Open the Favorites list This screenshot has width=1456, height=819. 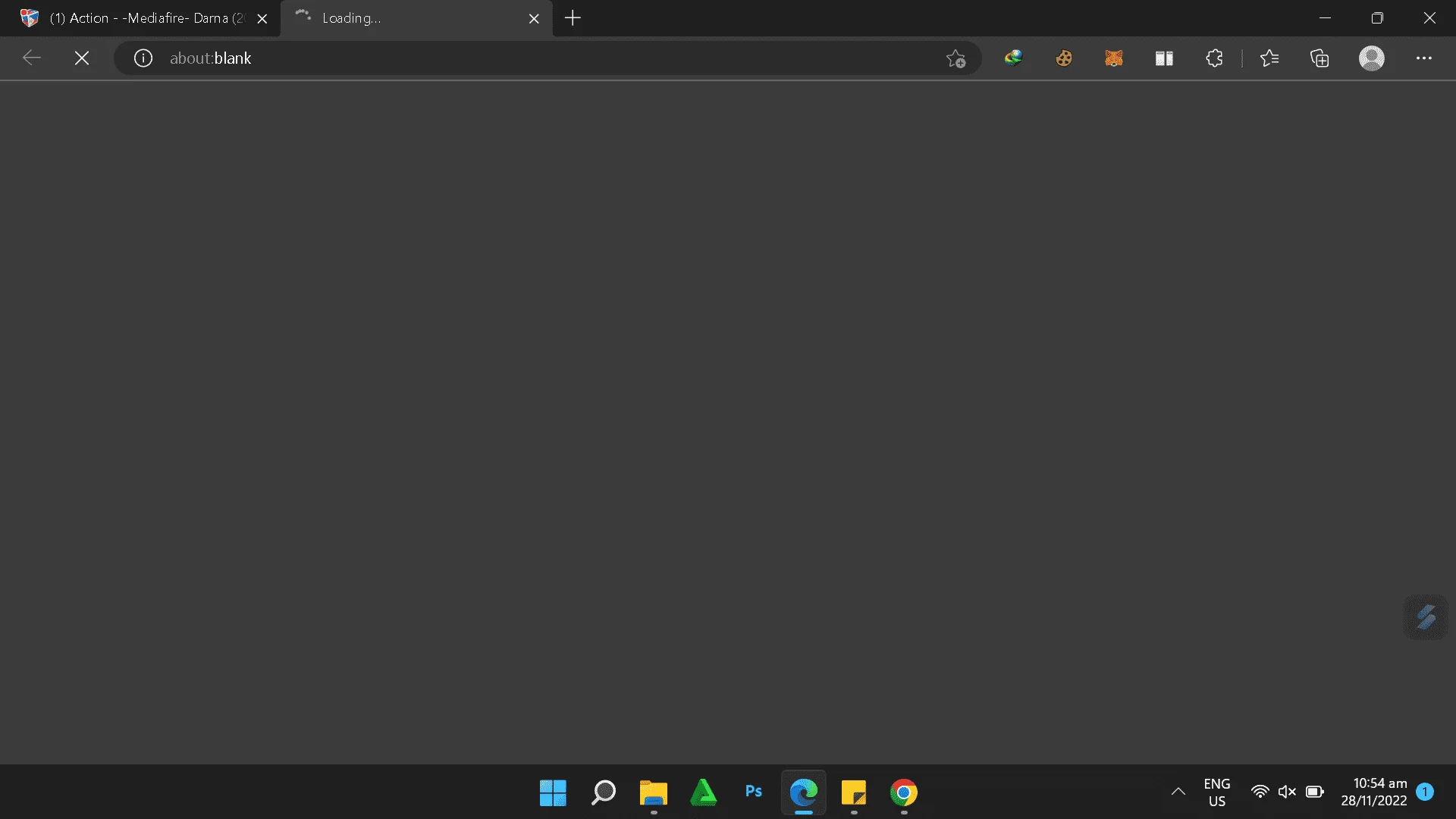1269,58
